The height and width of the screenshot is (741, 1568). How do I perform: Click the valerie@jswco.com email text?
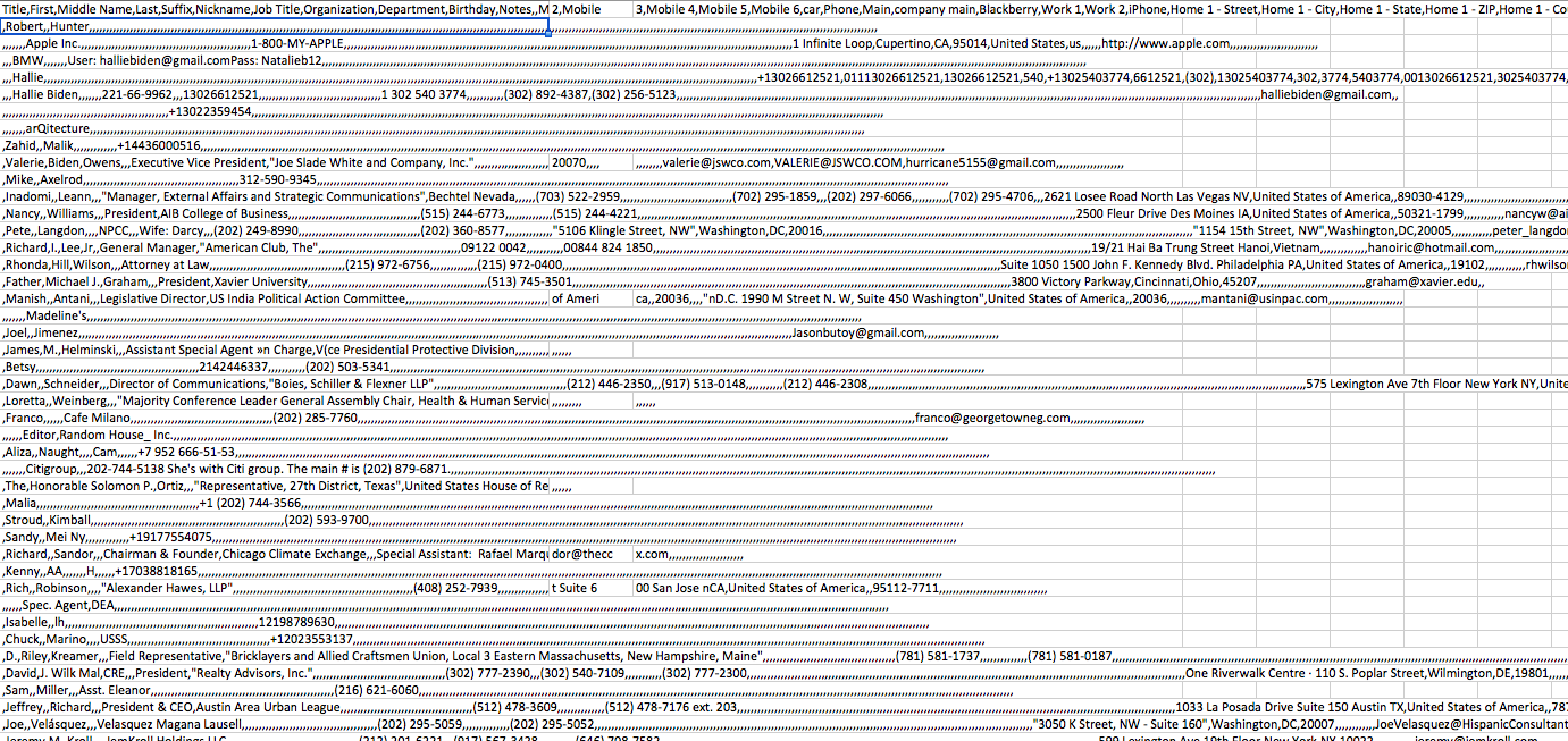(718, 162)
